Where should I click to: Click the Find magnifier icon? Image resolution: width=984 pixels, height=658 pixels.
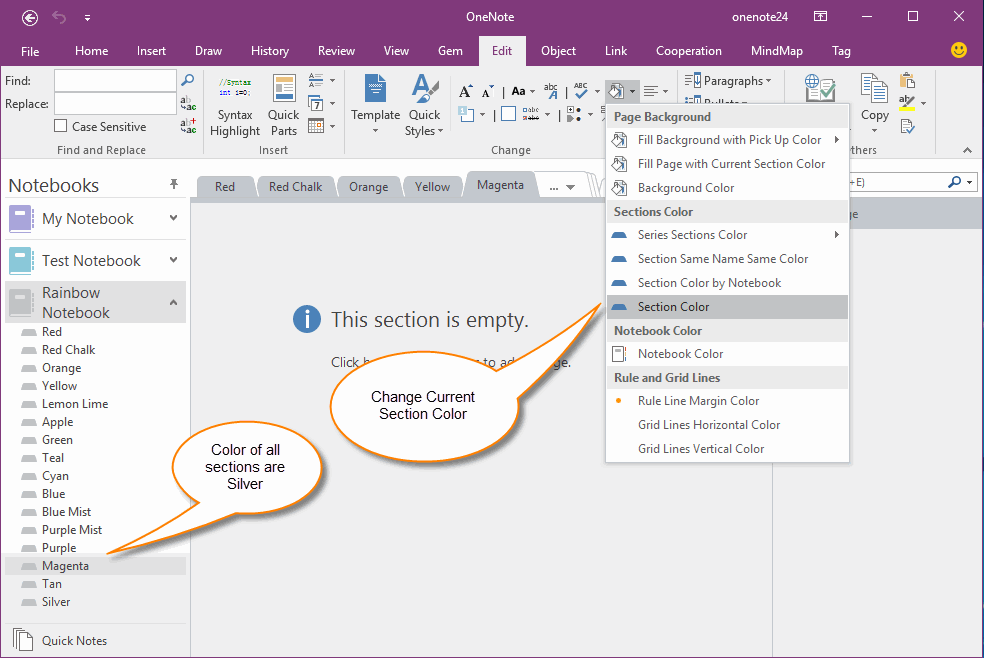188,80
